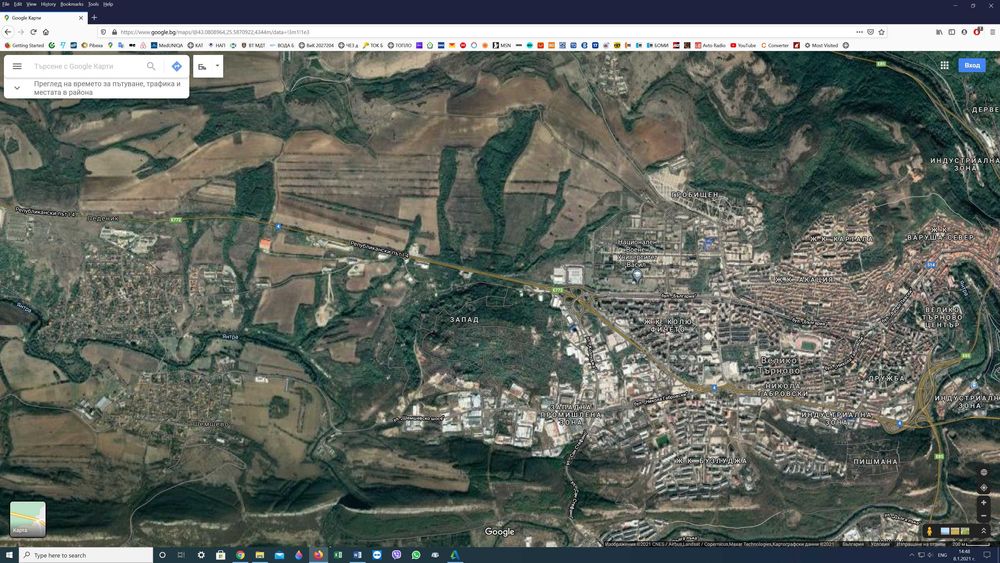Image resolution: width=1000 pixels, height=563 pixels.
Task: Zoom out the map with minus
Action: 983,516
